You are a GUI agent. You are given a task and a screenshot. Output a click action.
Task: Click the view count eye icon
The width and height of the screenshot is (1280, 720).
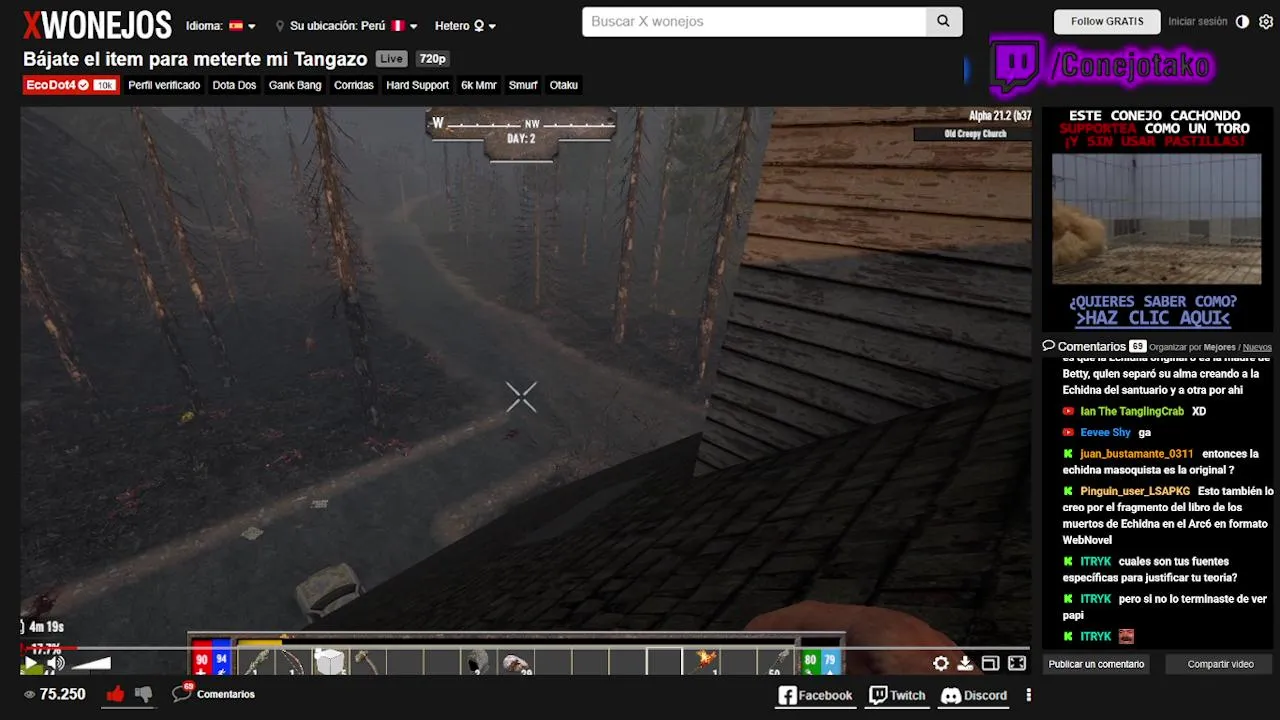tap(29, 694)
